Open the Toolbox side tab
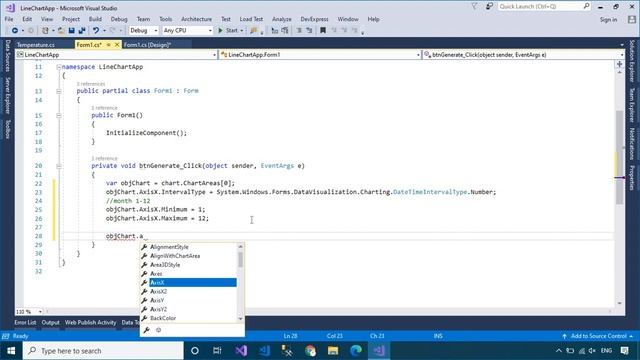 point(7,129)
